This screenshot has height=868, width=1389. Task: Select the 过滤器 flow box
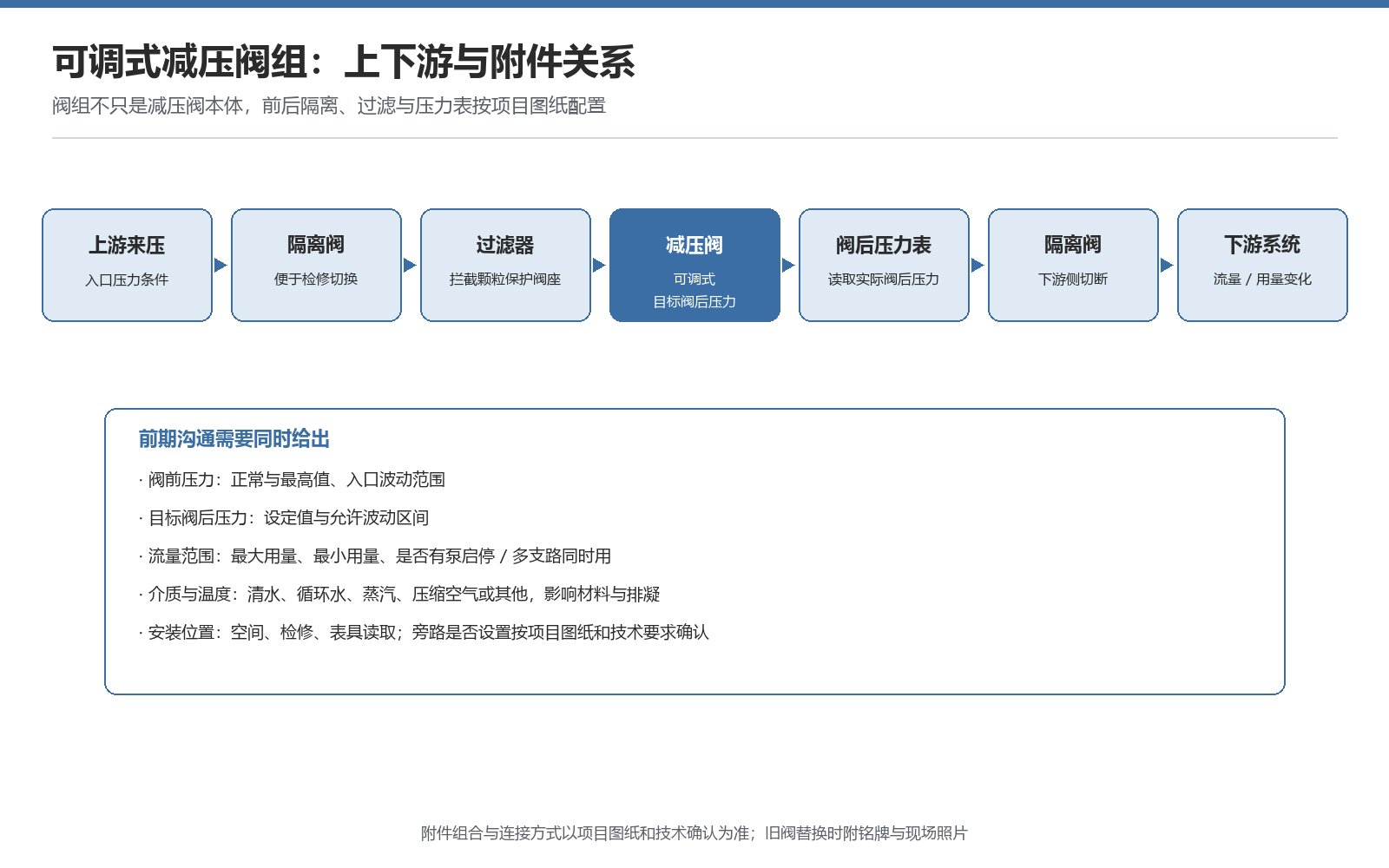[505, 265]
